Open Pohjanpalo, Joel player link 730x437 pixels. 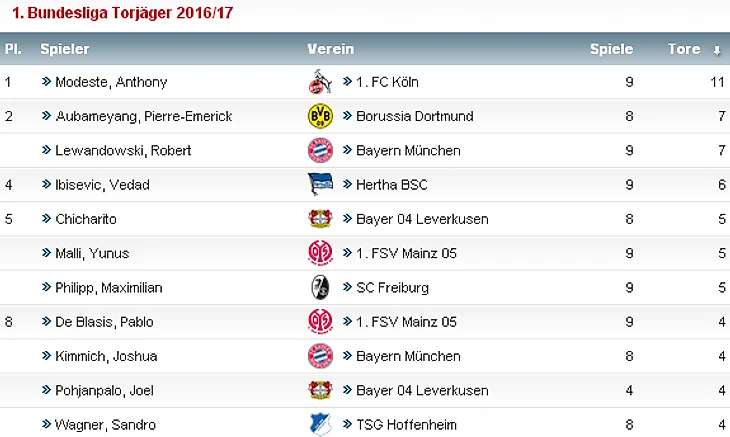[104, 390]
